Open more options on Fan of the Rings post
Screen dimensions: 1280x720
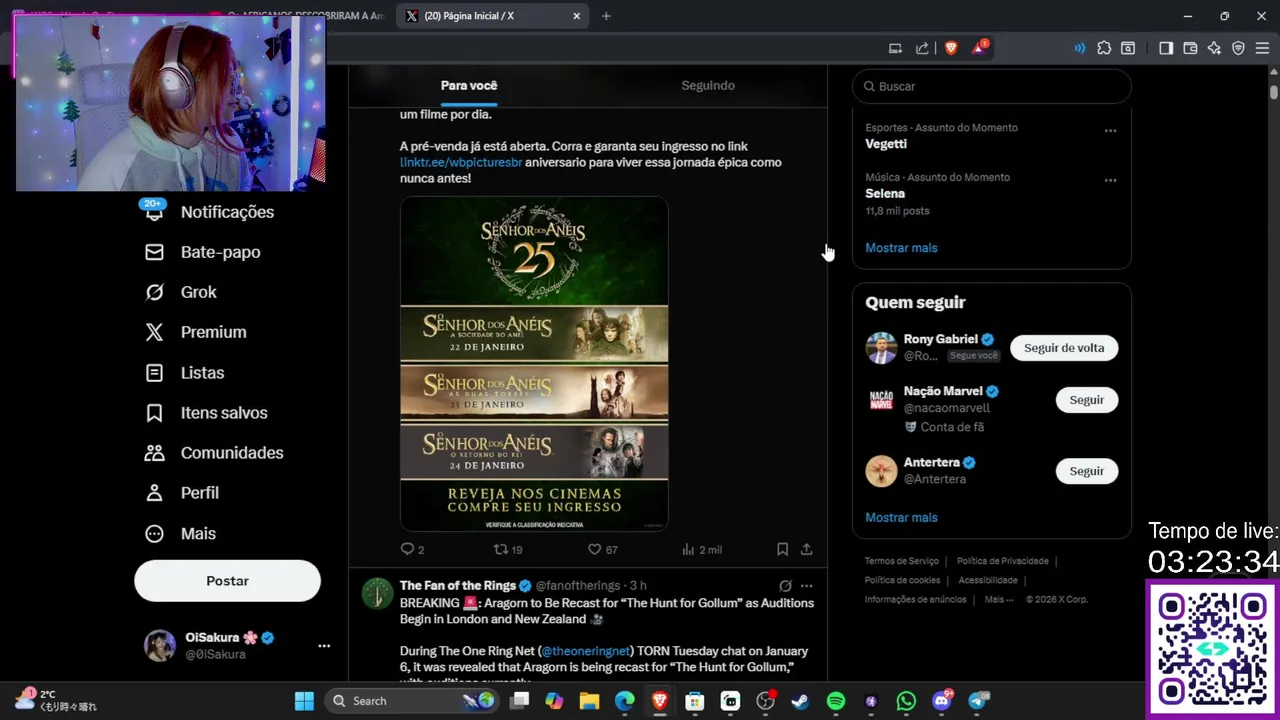807,586
